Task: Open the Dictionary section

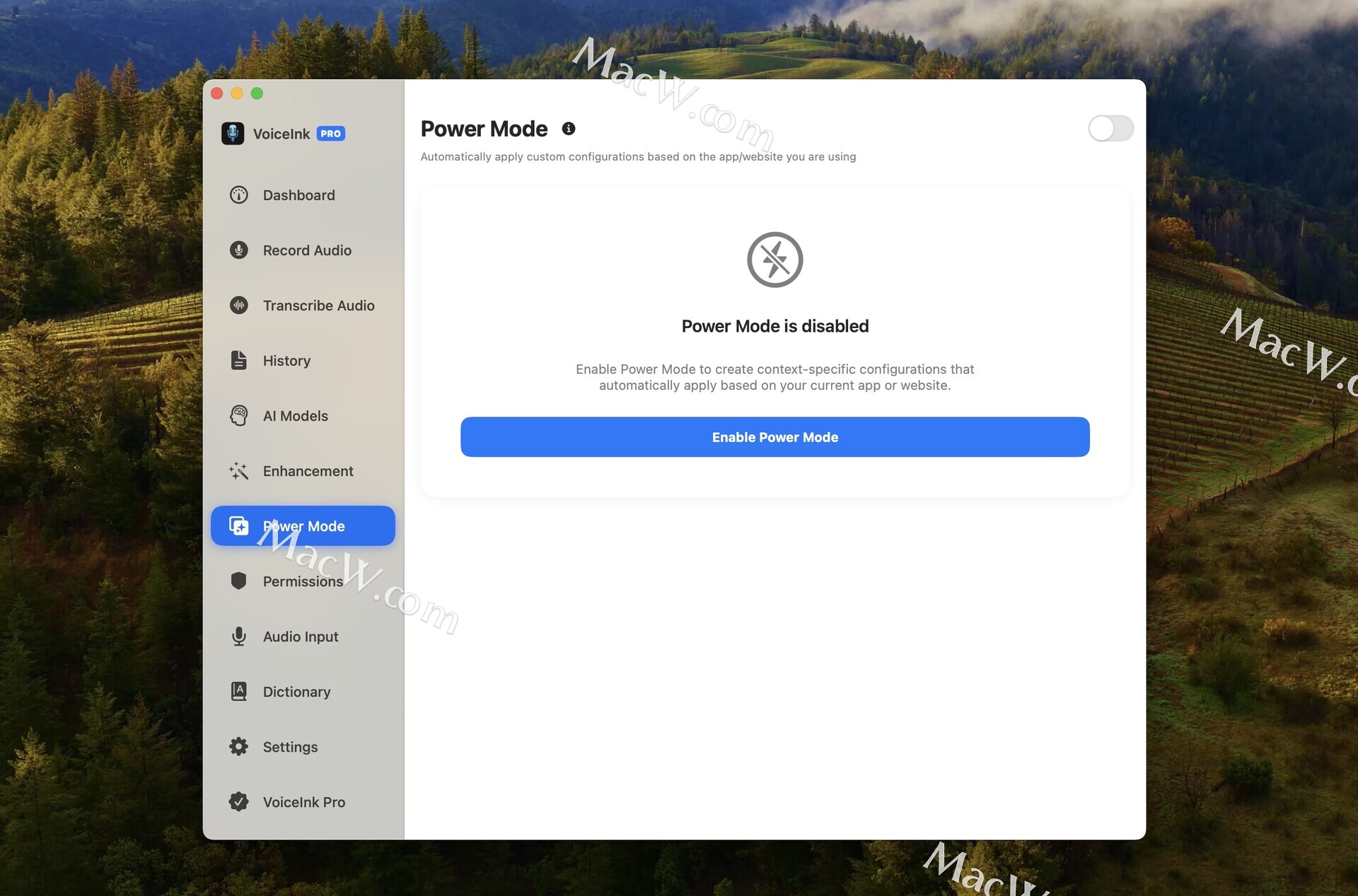Action: [303, 692]
